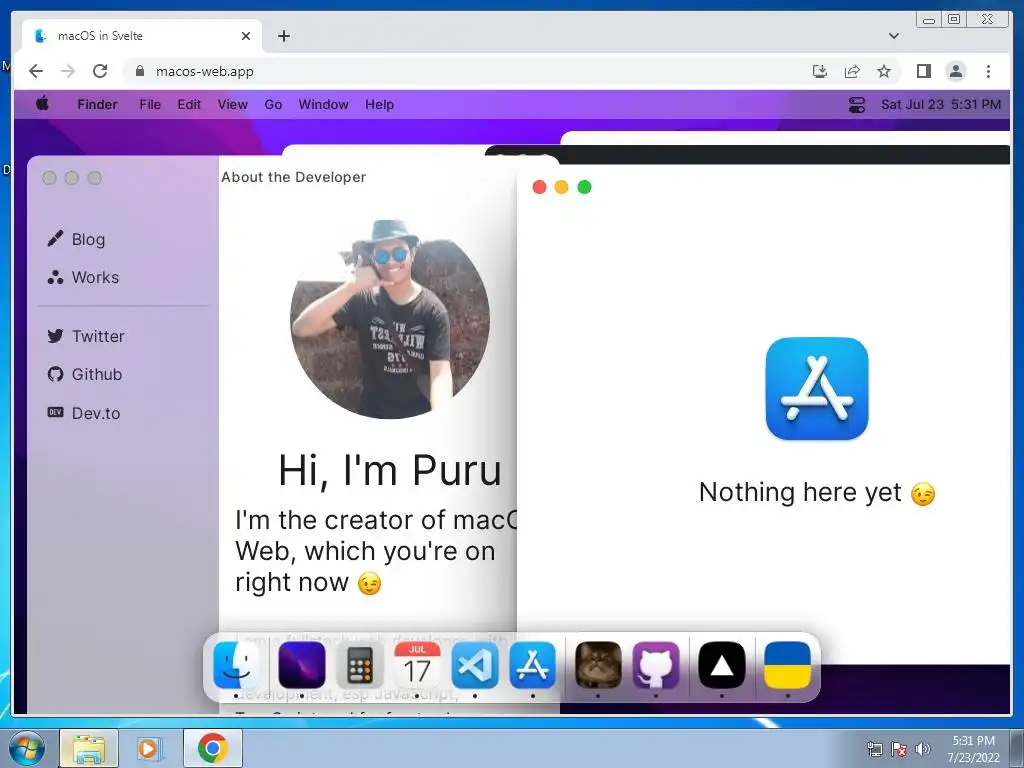Close the macOS in Svelte tab

coord(246,36)
